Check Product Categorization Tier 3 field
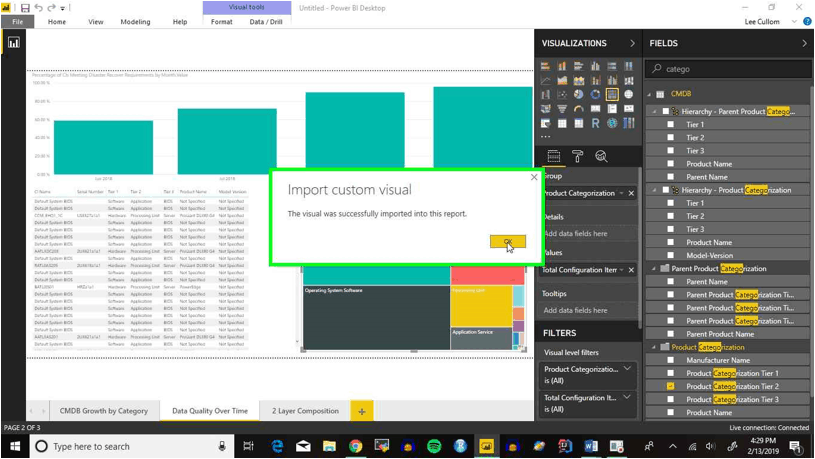The image size is (815, 459). pos(671,399)
